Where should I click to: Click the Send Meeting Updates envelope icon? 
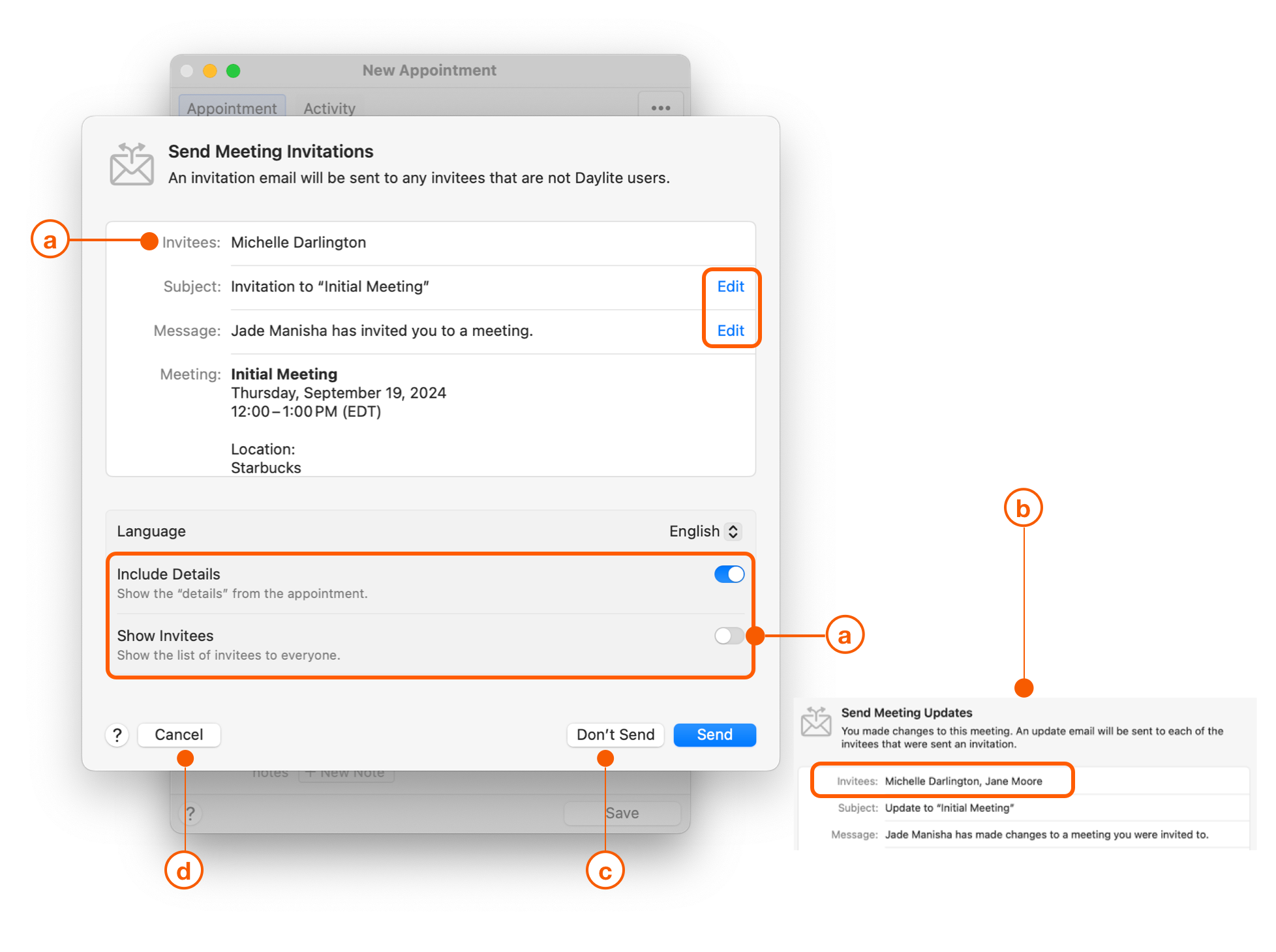pos(815,721)
